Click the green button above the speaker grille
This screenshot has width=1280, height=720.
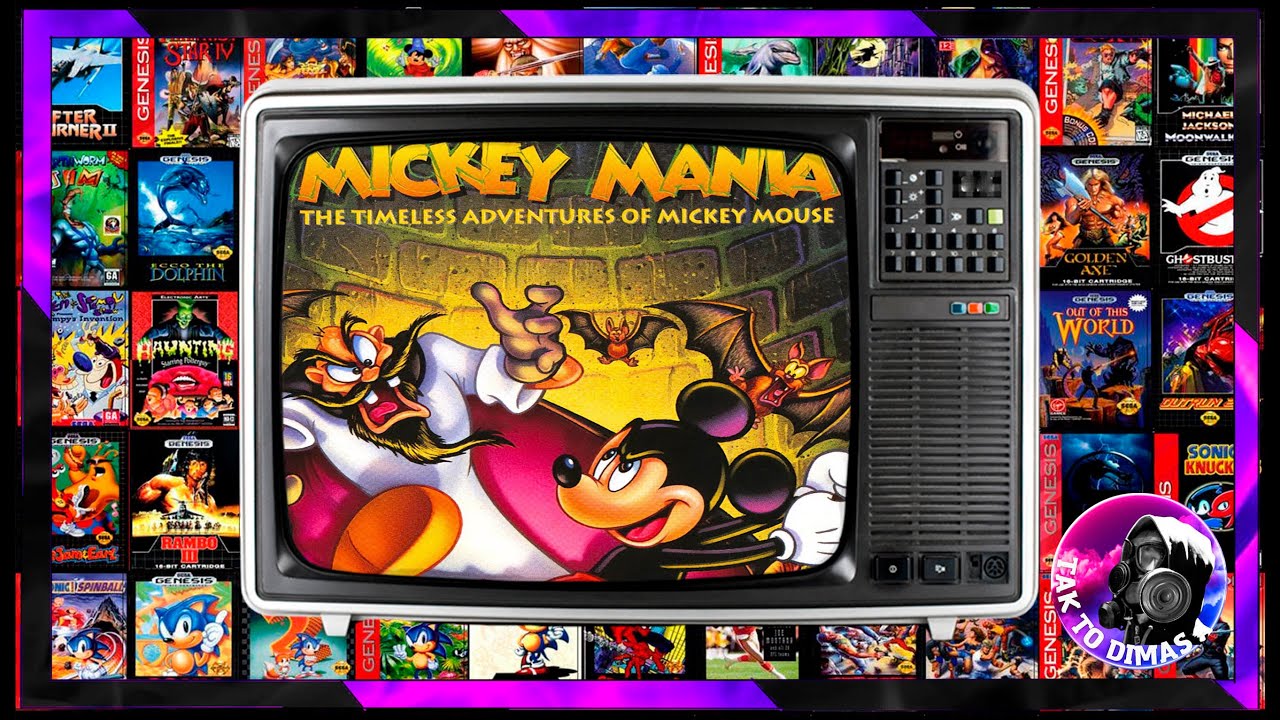tap(991, 308)
